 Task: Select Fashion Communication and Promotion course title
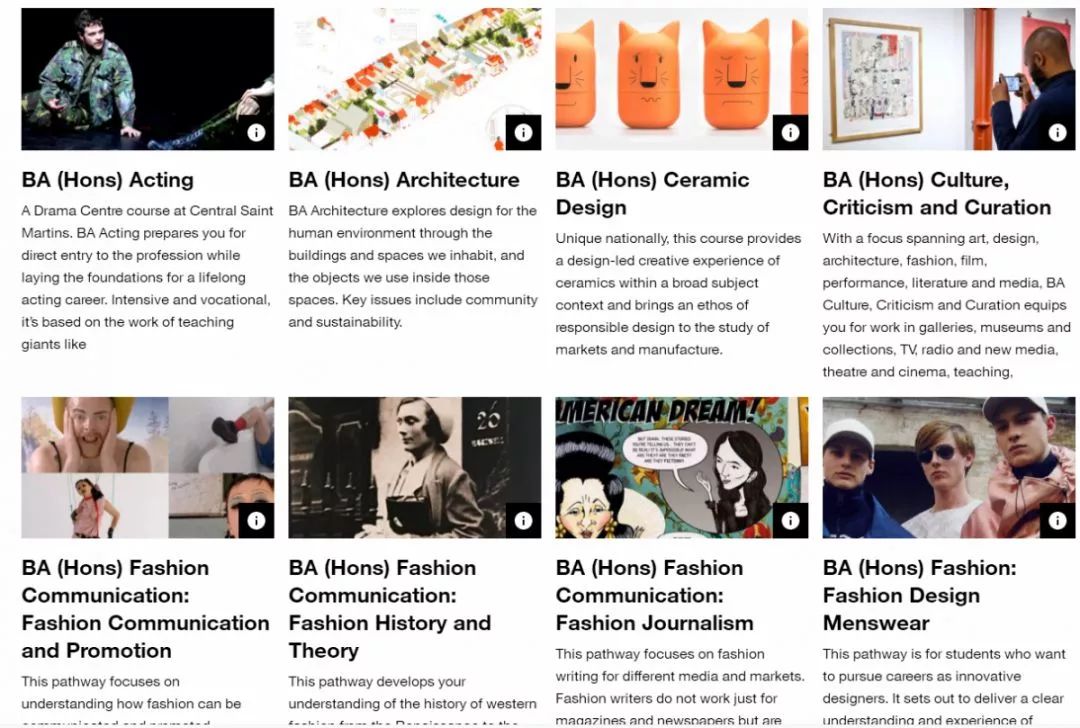point(145,609)
